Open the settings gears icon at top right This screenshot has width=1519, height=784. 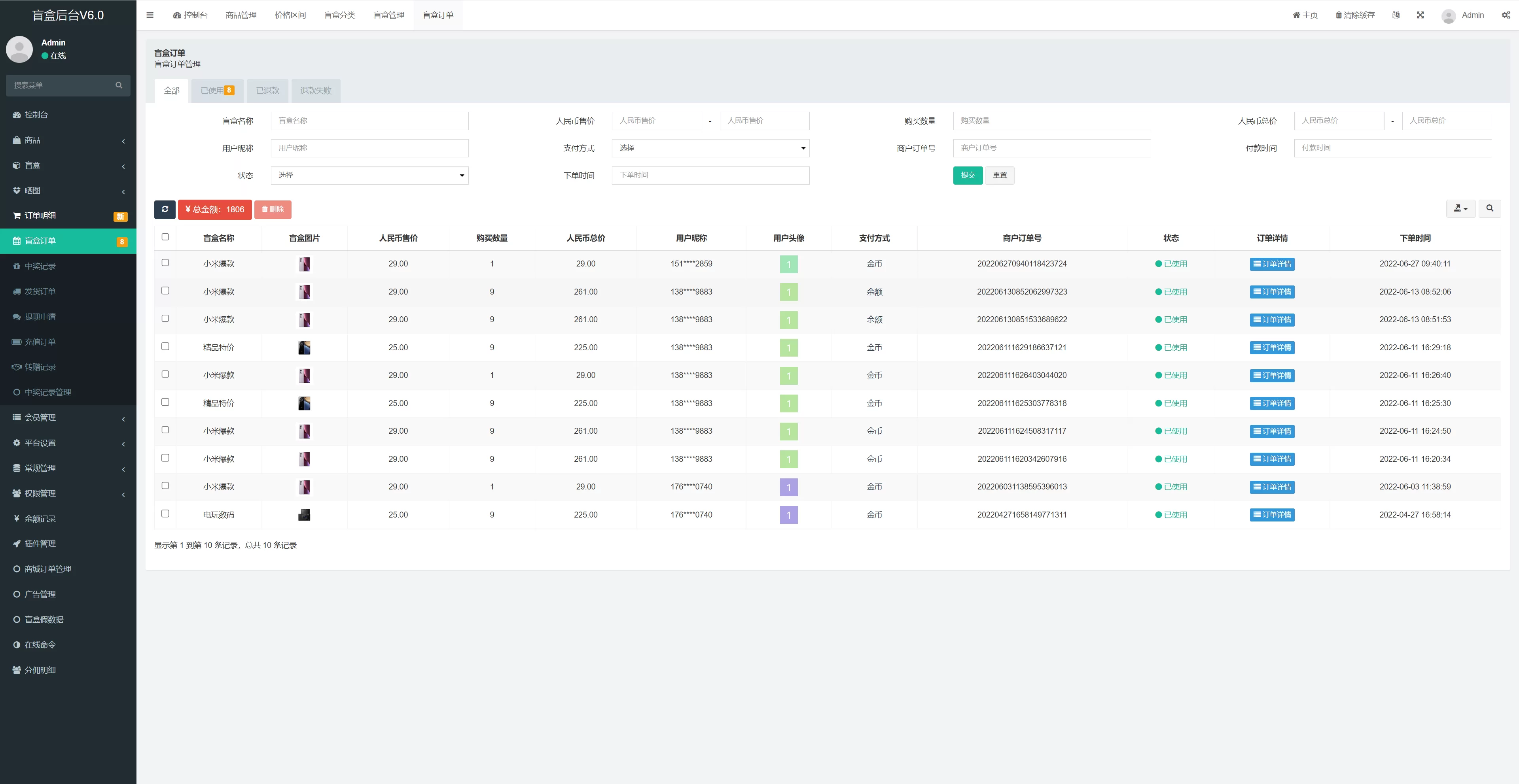[x=1506, y=15]
